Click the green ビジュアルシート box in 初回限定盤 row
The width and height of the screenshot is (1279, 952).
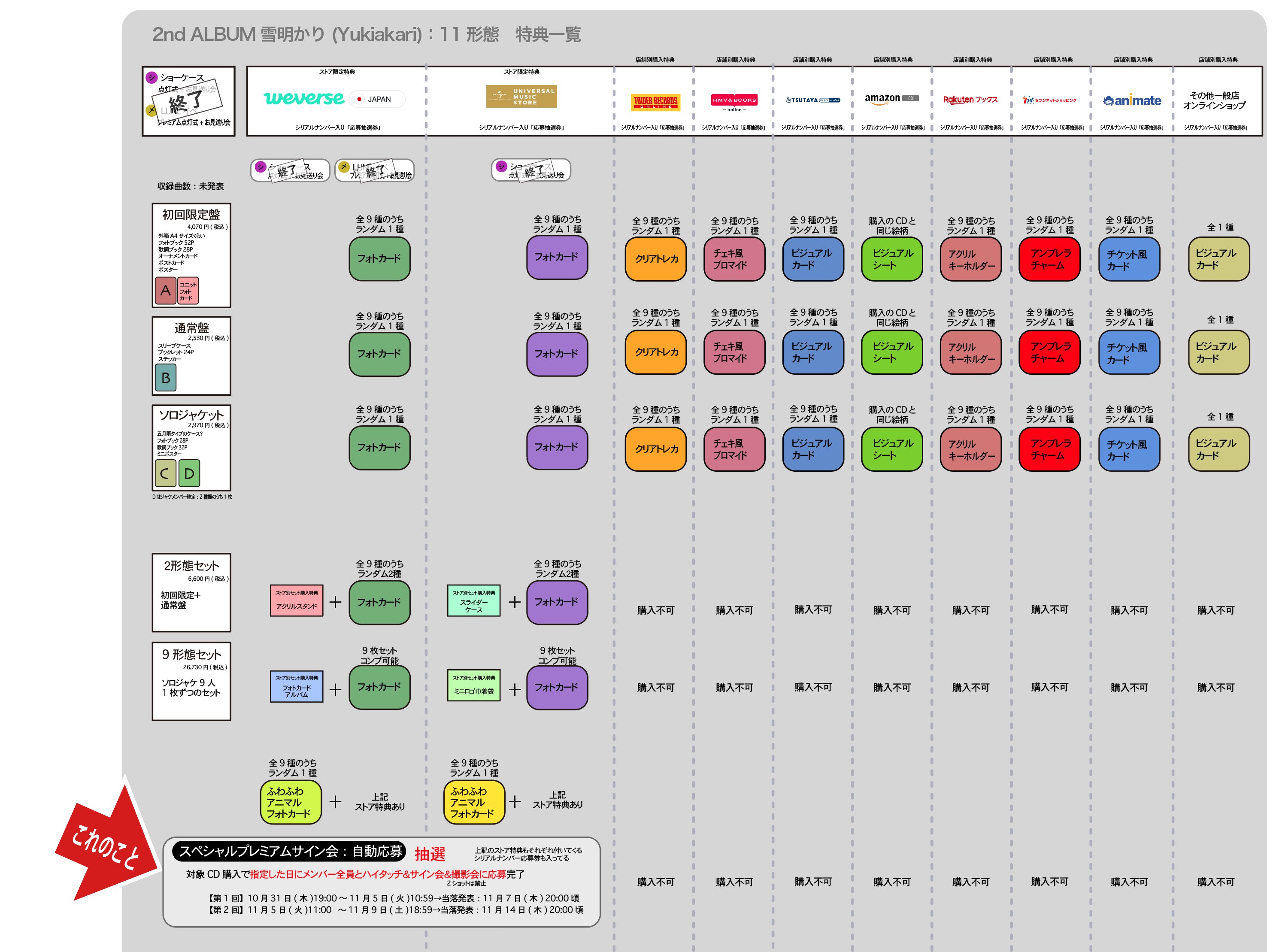892,259
